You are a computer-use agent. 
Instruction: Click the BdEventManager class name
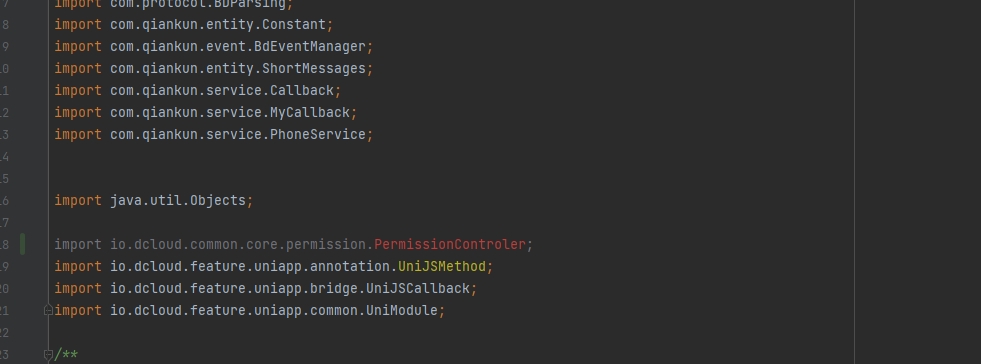click(x=310, y=47)
